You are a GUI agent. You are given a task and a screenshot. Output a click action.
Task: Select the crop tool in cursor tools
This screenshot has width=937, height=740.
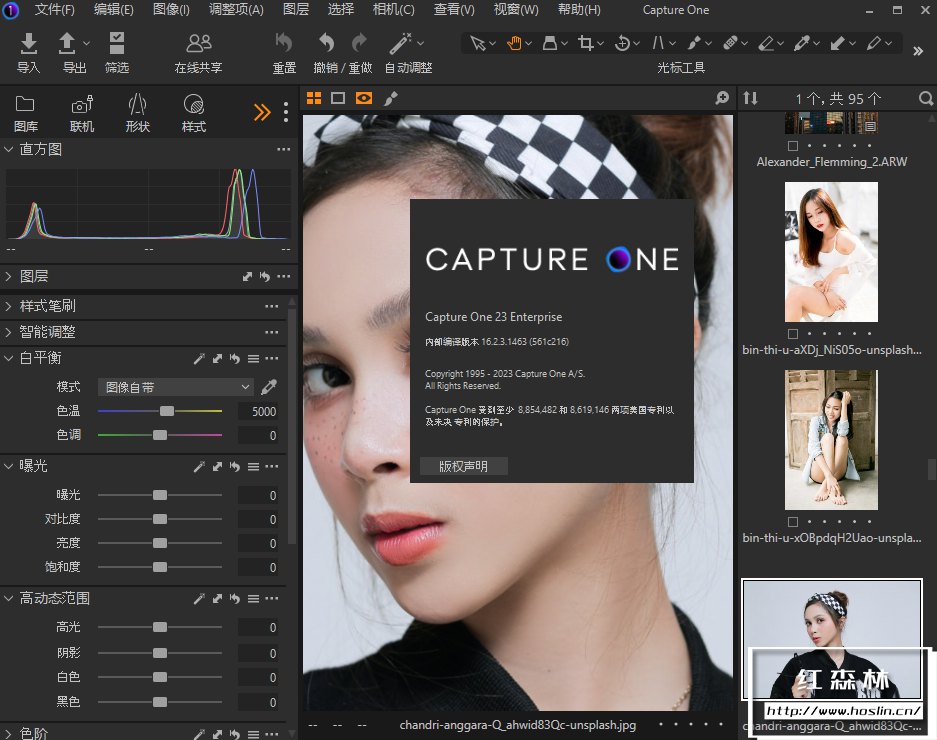pos(586,43)
